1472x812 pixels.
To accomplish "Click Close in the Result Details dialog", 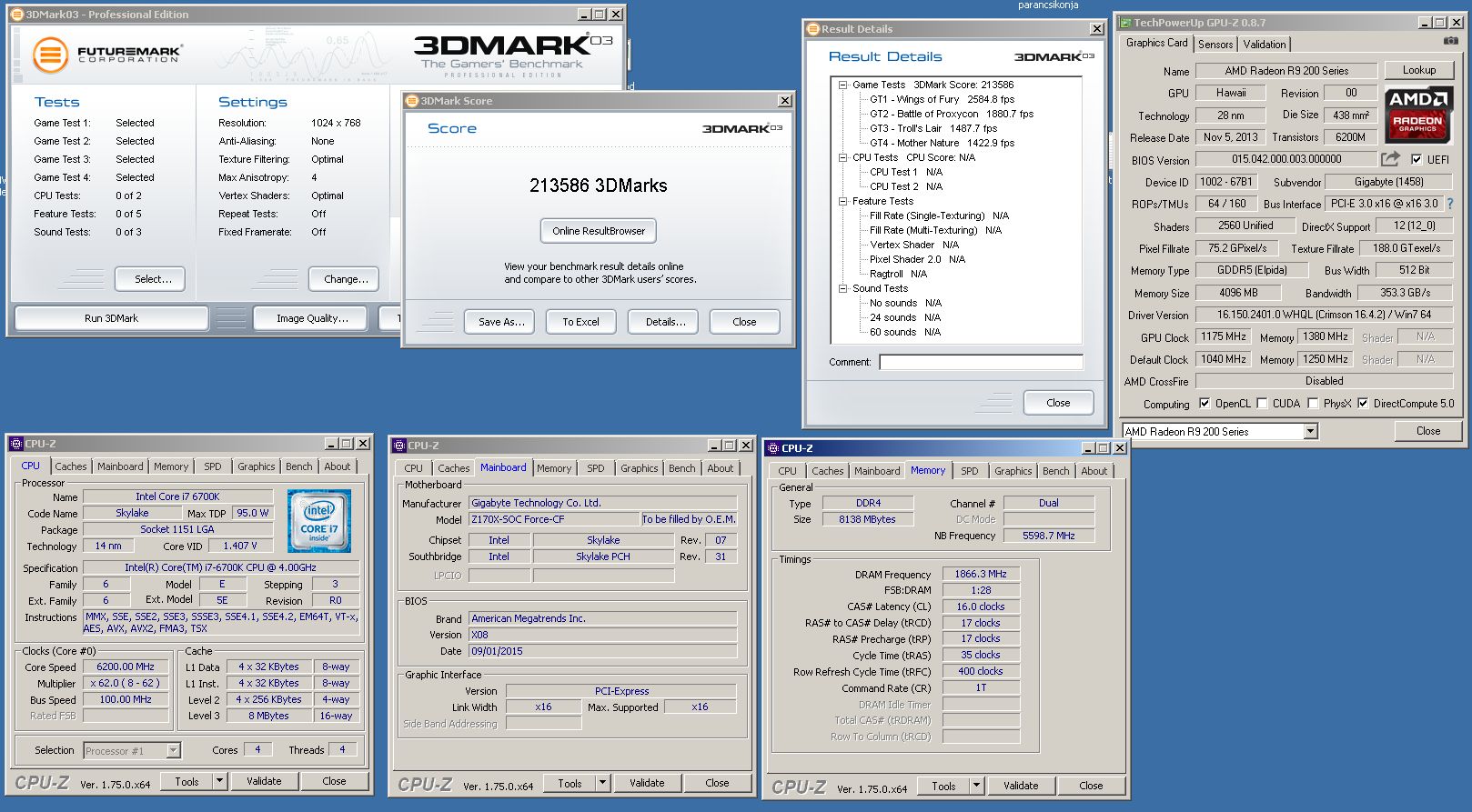I will pos(1058,403).
